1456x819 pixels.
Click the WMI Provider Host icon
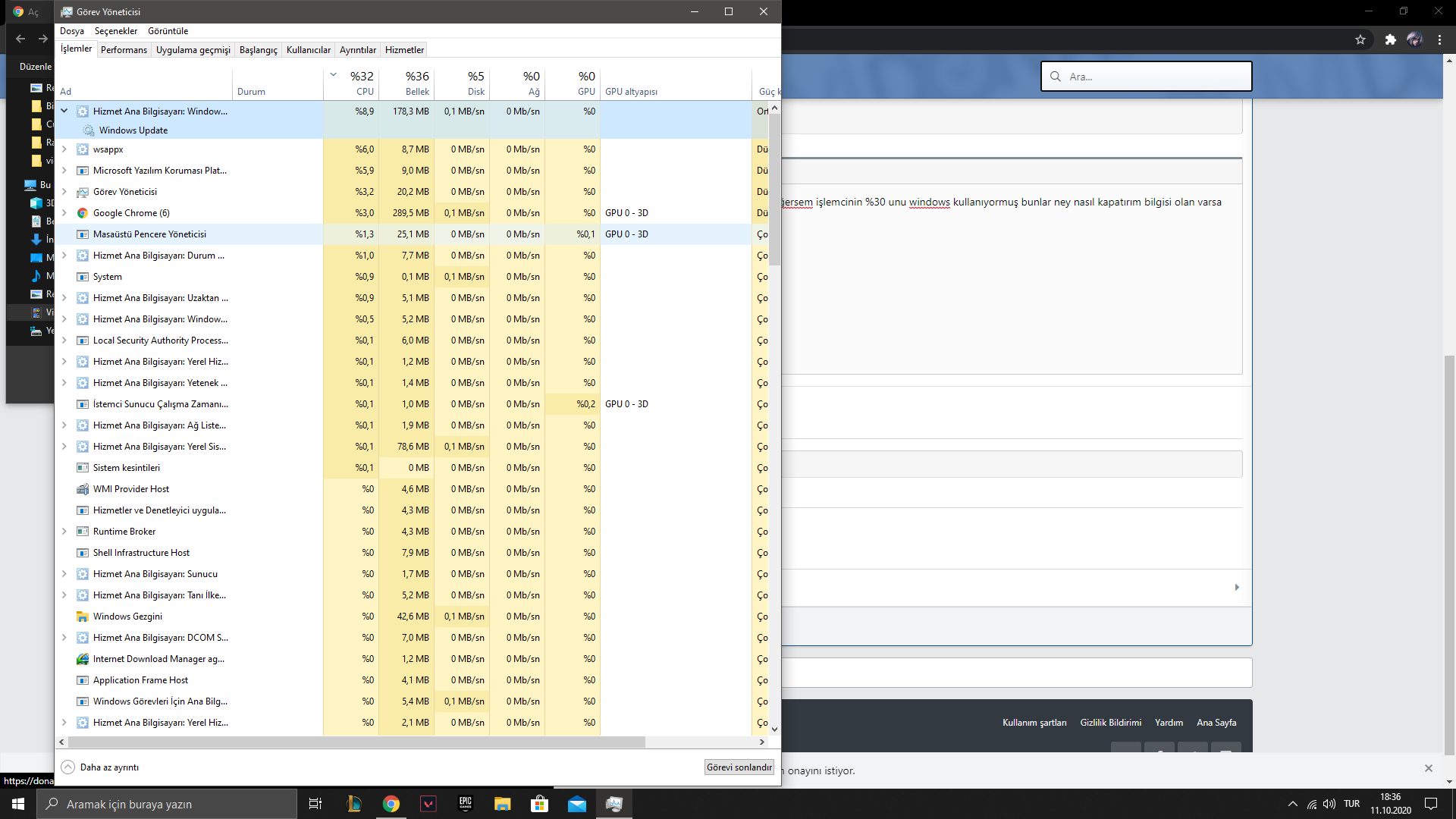[x=83, y=489]
